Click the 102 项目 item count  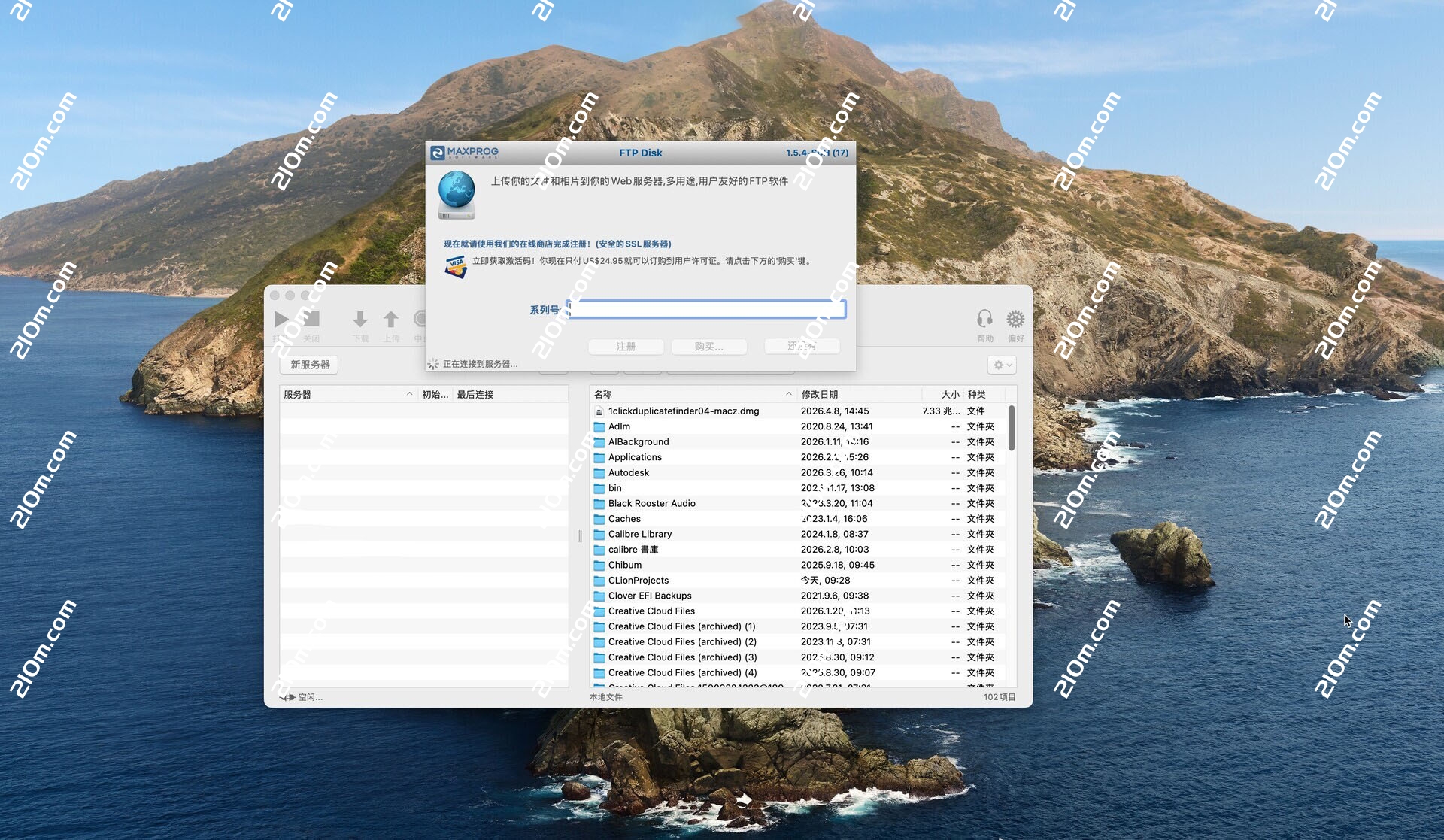point(1000,697)
